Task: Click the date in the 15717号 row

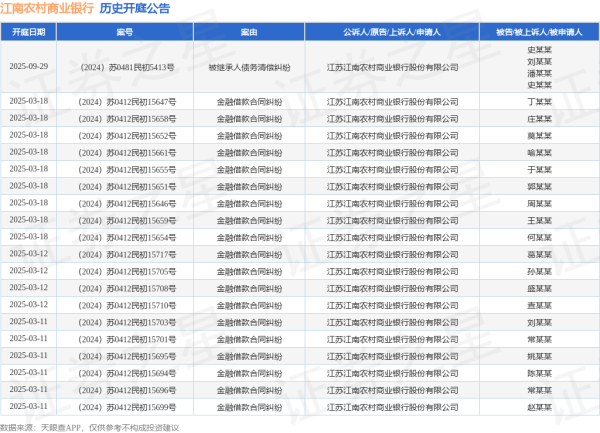Action: (x=29, y=254)
